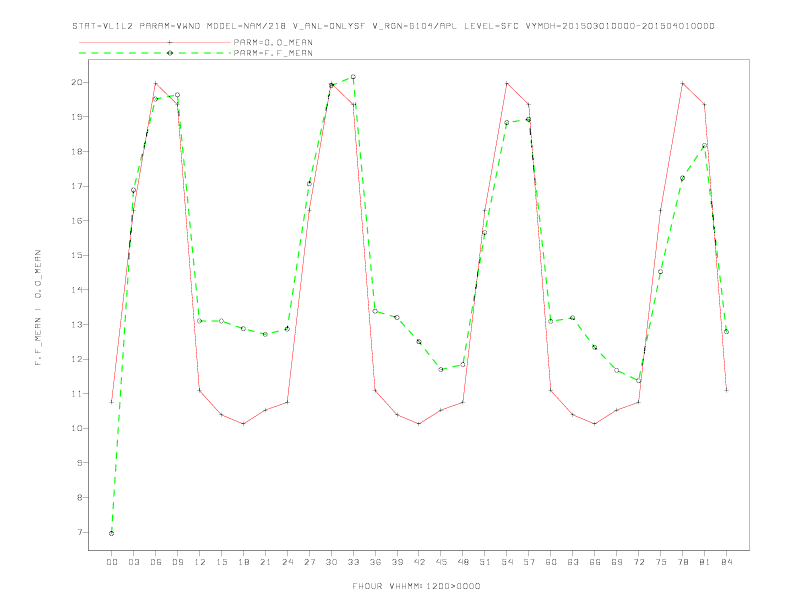Select green circle data point at hour 75
792x612 pixels.
pyautogui.click(x=660, y=272)
